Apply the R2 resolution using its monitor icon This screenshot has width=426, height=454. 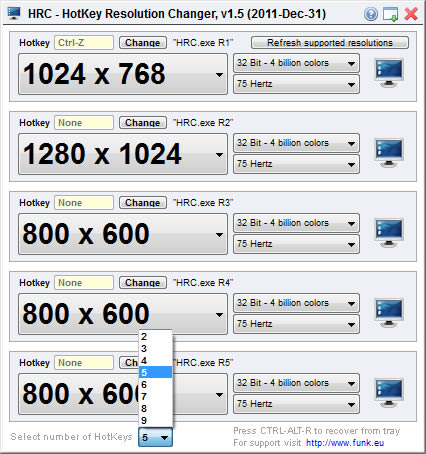[x=389, y=153]
